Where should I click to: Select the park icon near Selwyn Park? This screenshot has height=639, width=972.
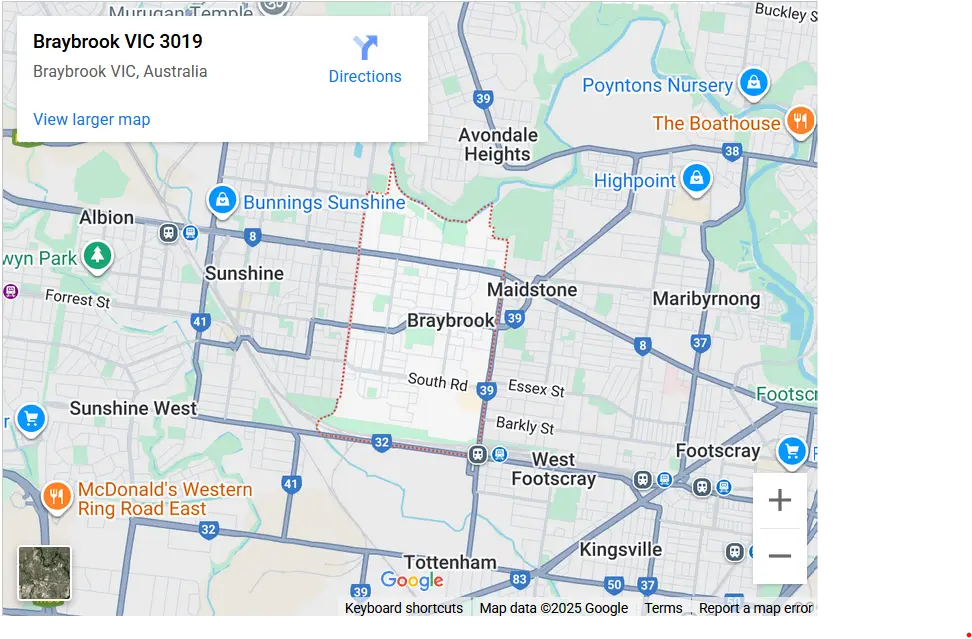point(96,256)
